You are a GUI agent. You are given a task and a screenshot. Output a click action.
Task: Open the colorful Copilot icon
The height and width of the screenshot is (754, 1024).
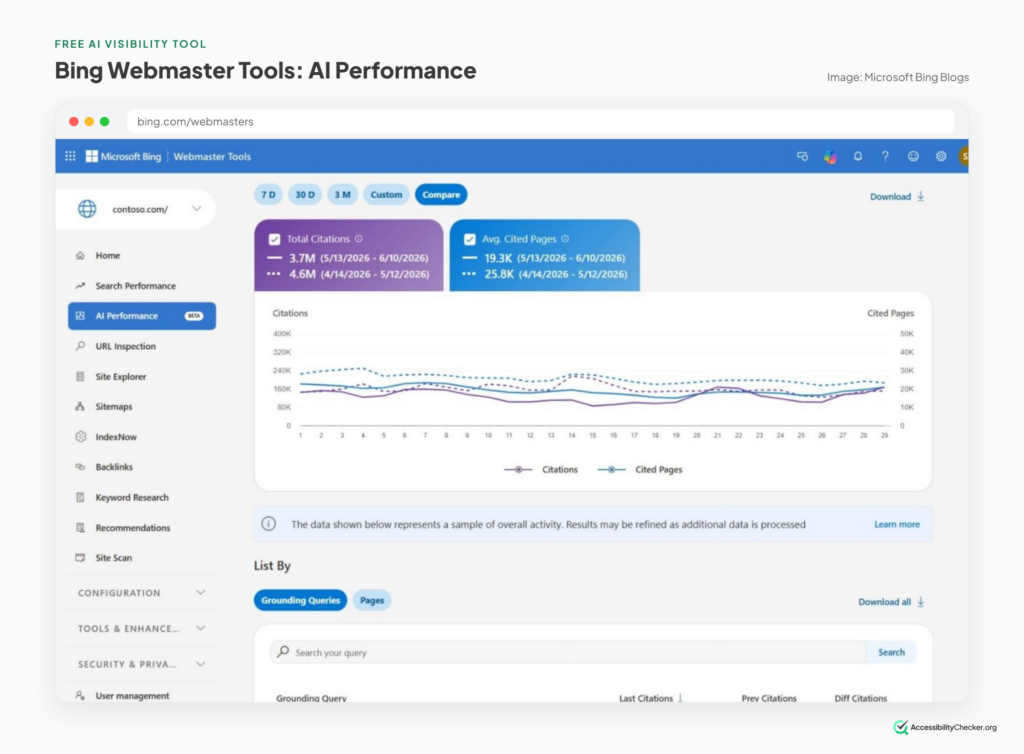830,157
